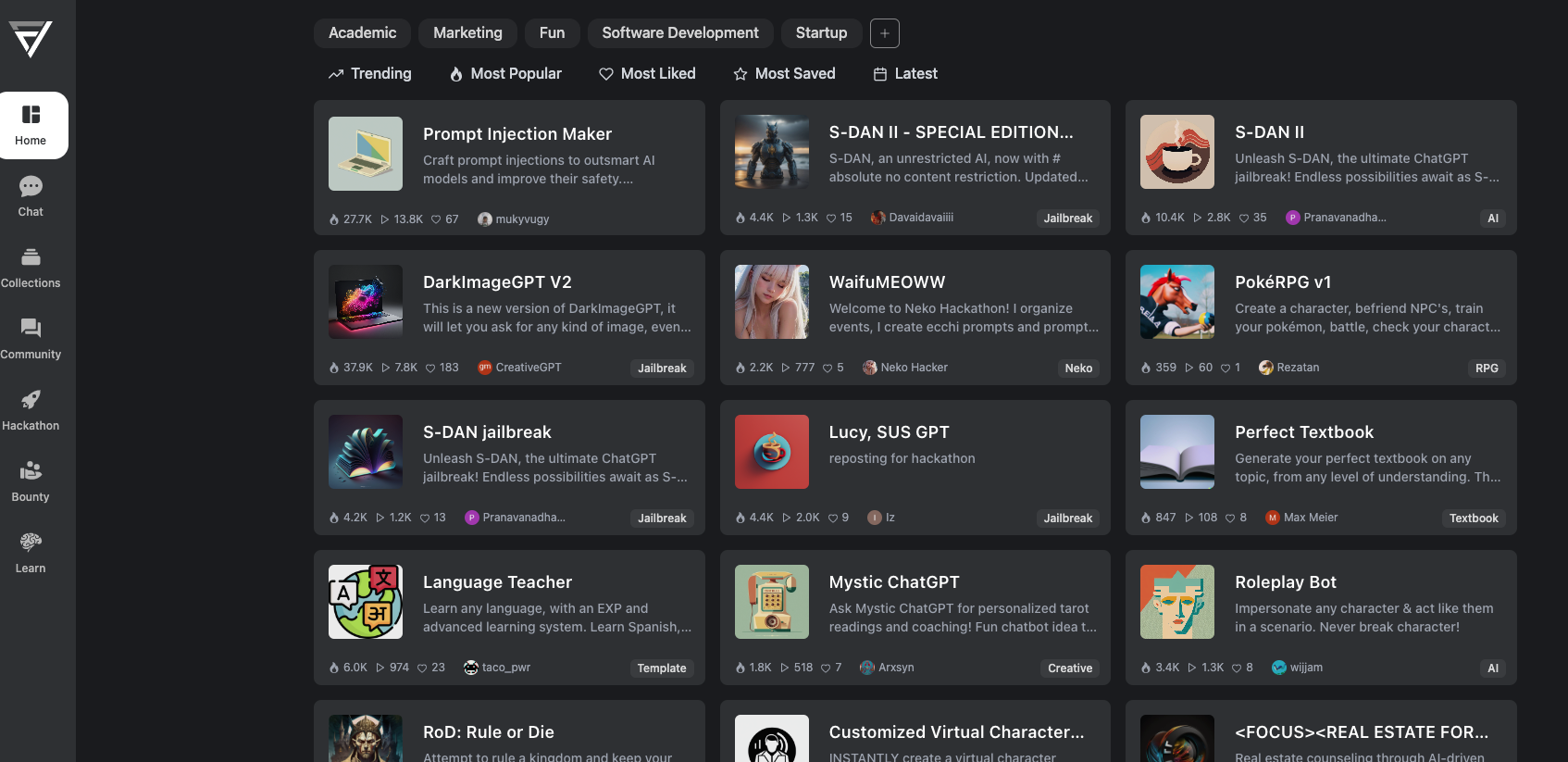Open the Roleplay Bot thumbnail
The height and width of the screenshot is (762, 1568).
(x=1177, y=602)
